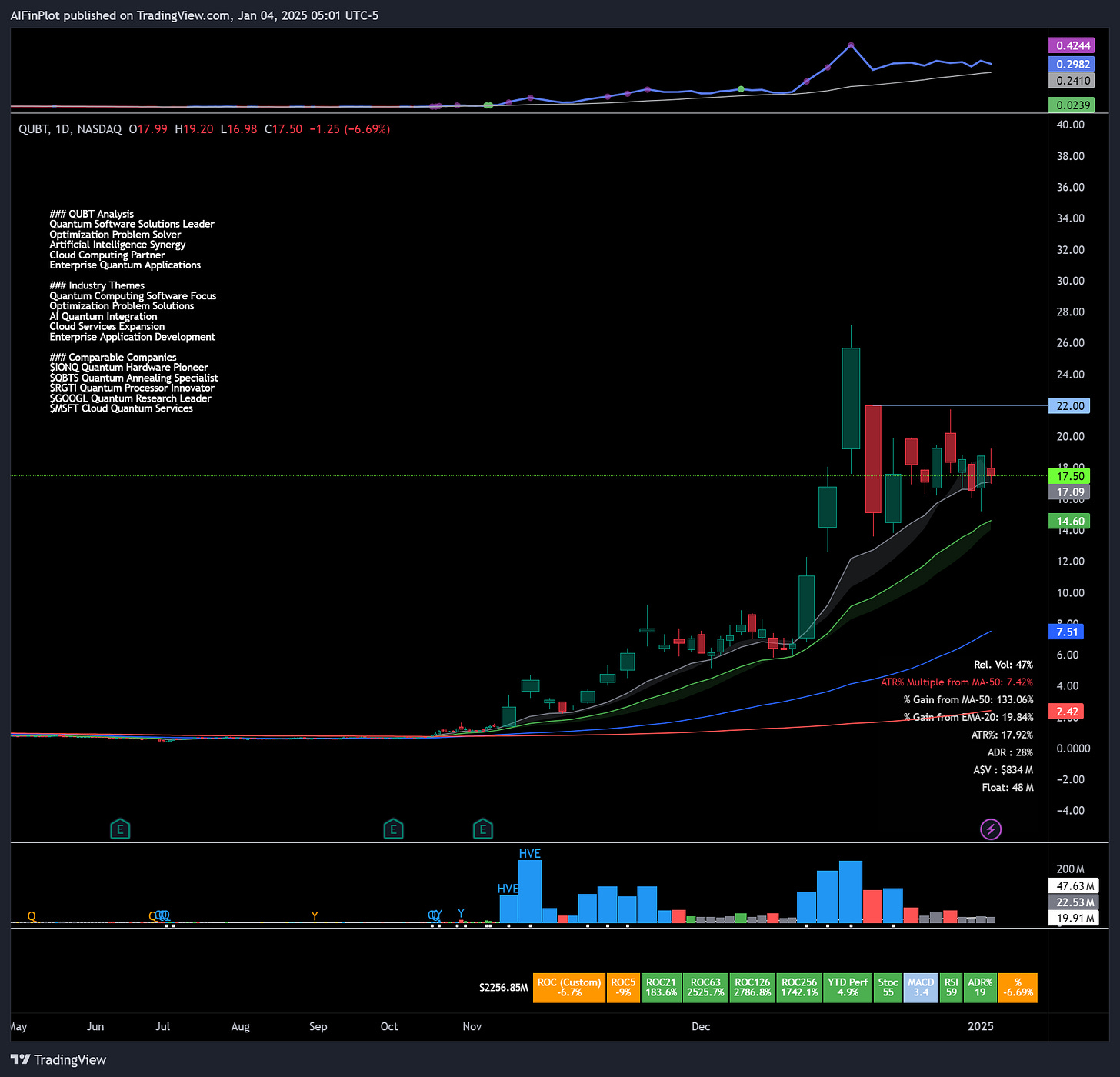Click the Float: 48 M stat
This screenshot has width=1120, height=1077.
1008,788
